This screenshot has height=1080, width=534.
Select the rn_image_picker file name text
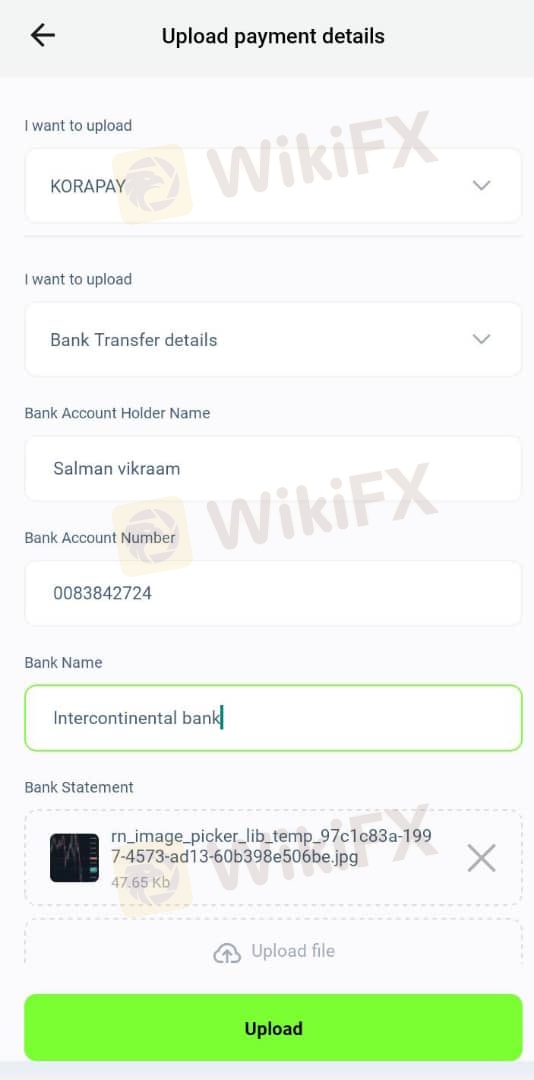click(271, 847)
